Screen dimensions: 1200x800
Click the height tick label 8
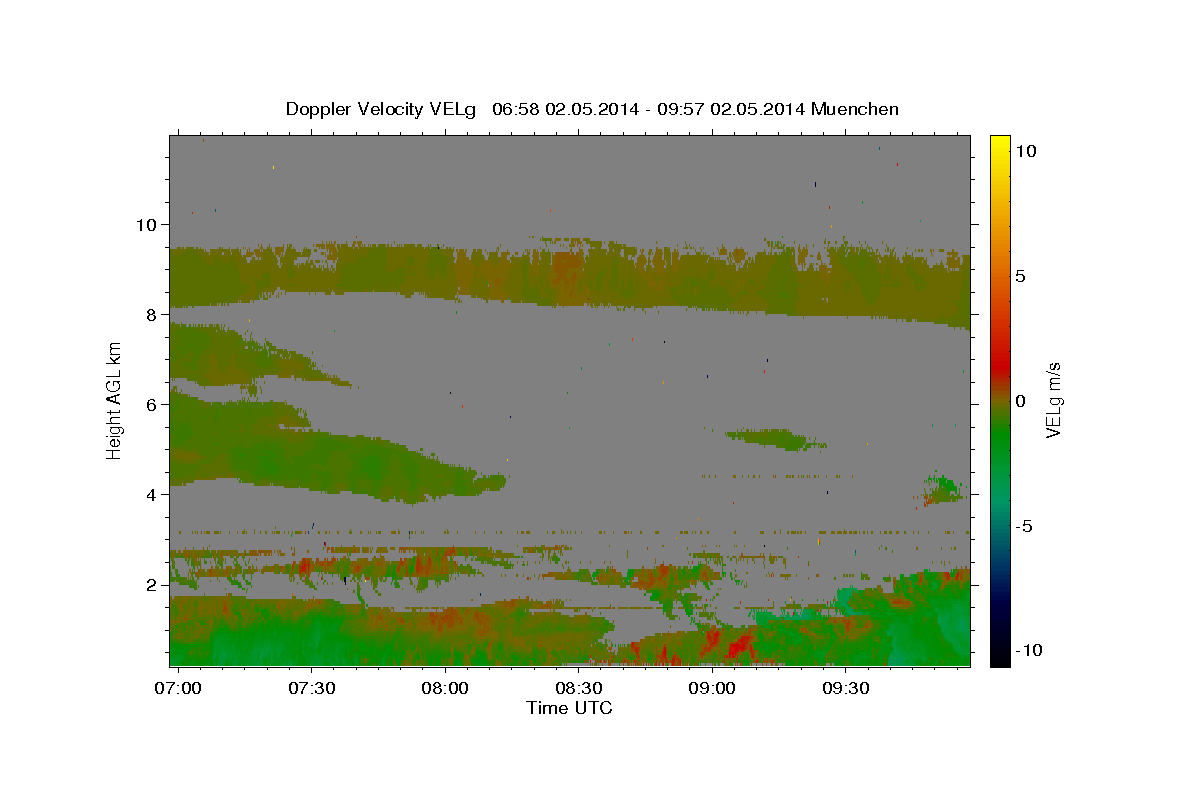tap(152, 314)
